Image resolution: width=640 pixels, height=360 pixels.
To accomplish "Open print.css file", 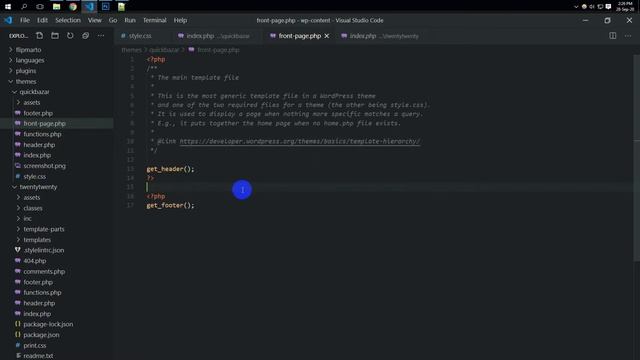I will pos(34,345).
